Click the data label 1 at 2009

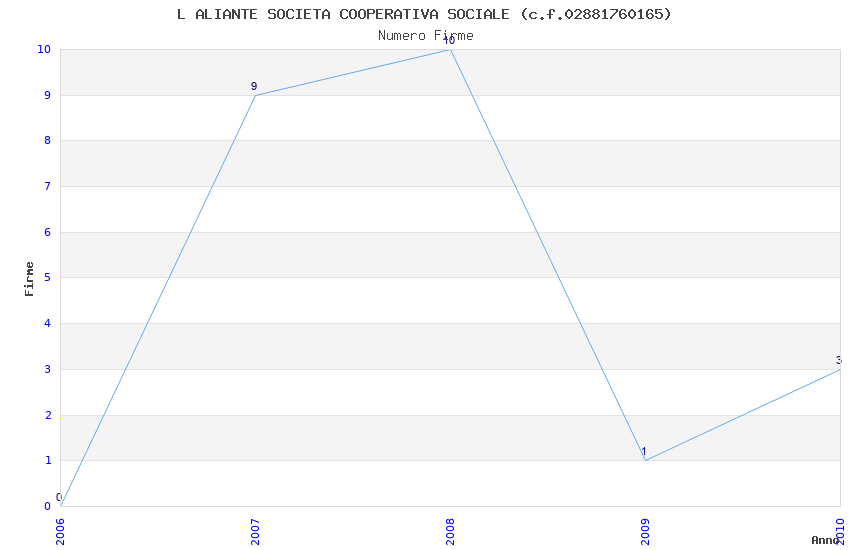tap(644, 451)
